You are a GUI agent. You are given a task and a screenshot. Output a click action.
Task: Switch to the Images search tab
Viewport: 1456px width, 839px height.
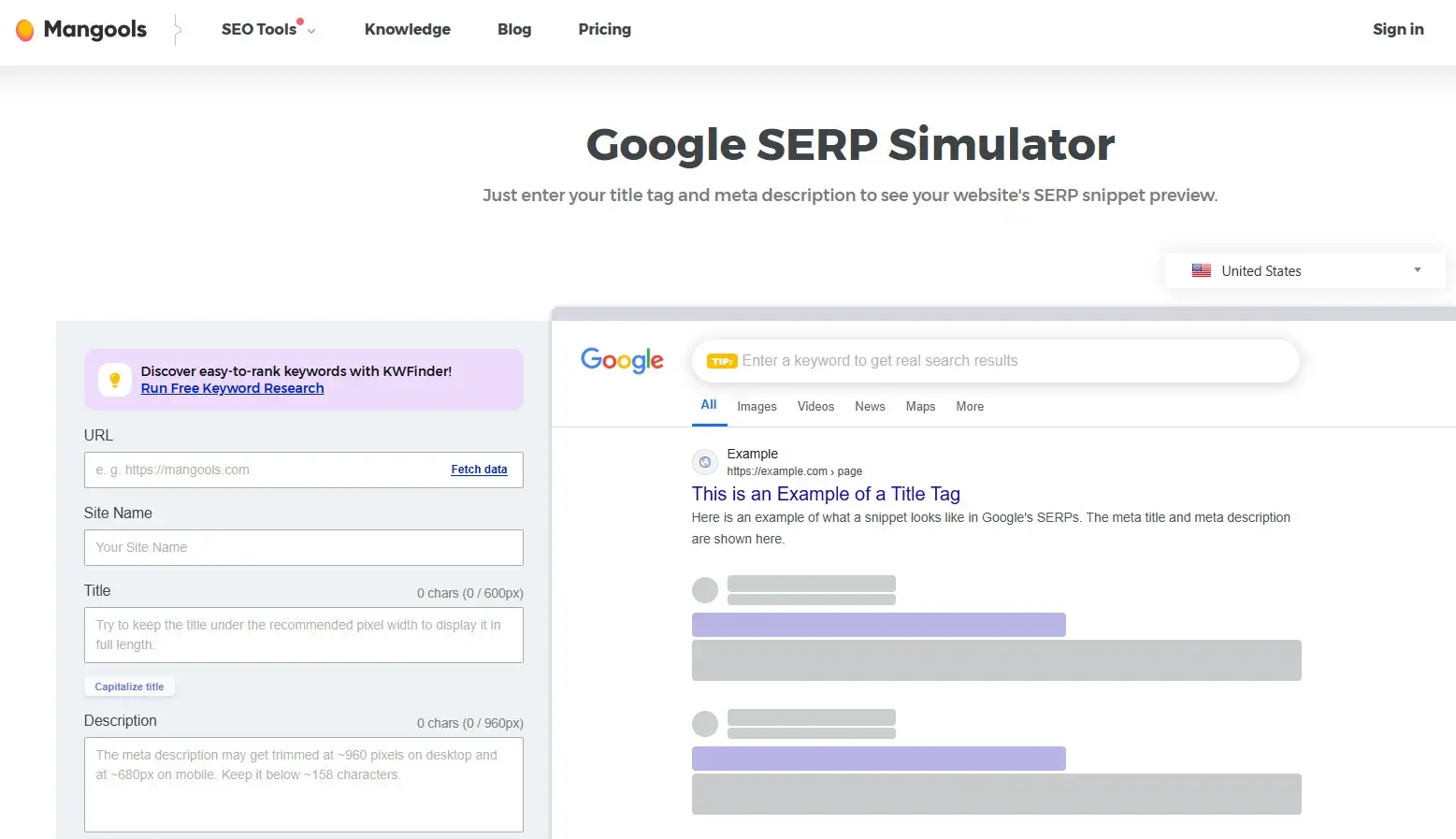tap(756, 406)
